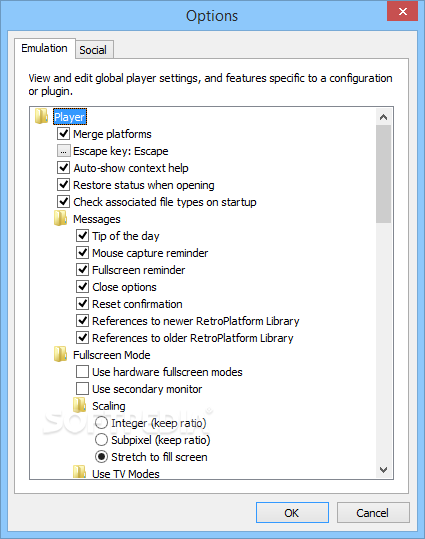Click scrollbar up arrow
The image size is (425, 539).
(x=383, y=117)
